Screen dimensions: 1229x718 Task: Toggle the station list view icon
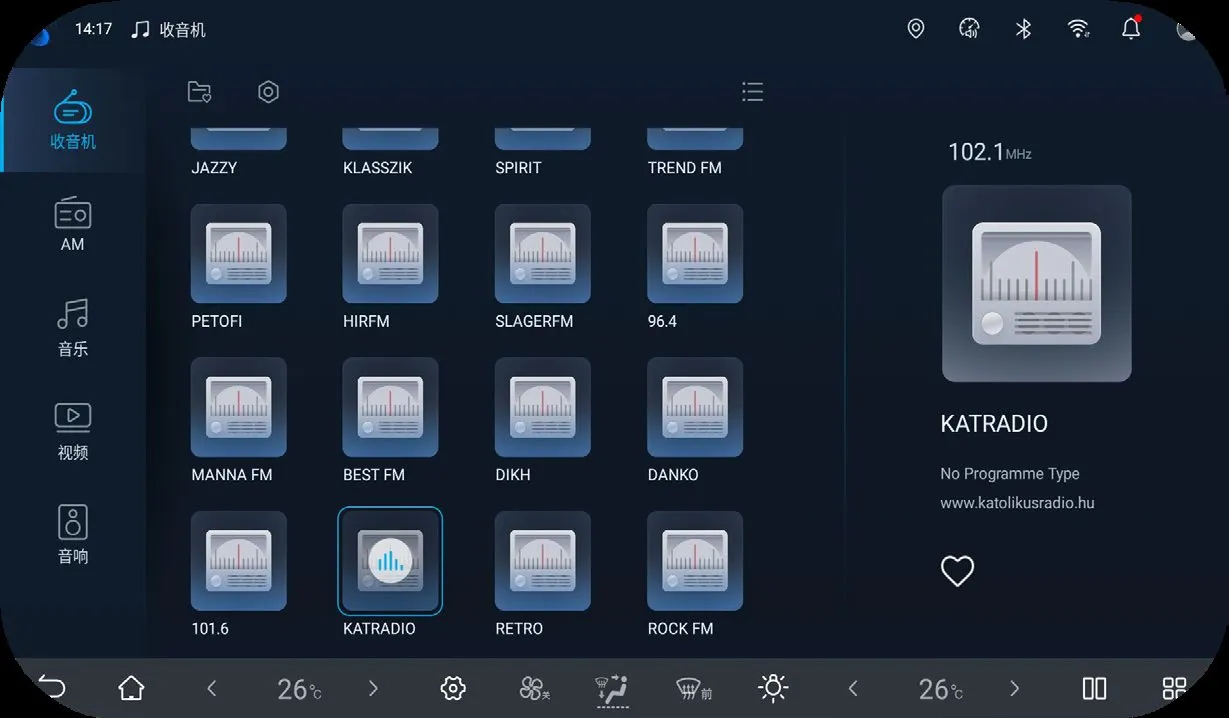click(x=753, y=92)
